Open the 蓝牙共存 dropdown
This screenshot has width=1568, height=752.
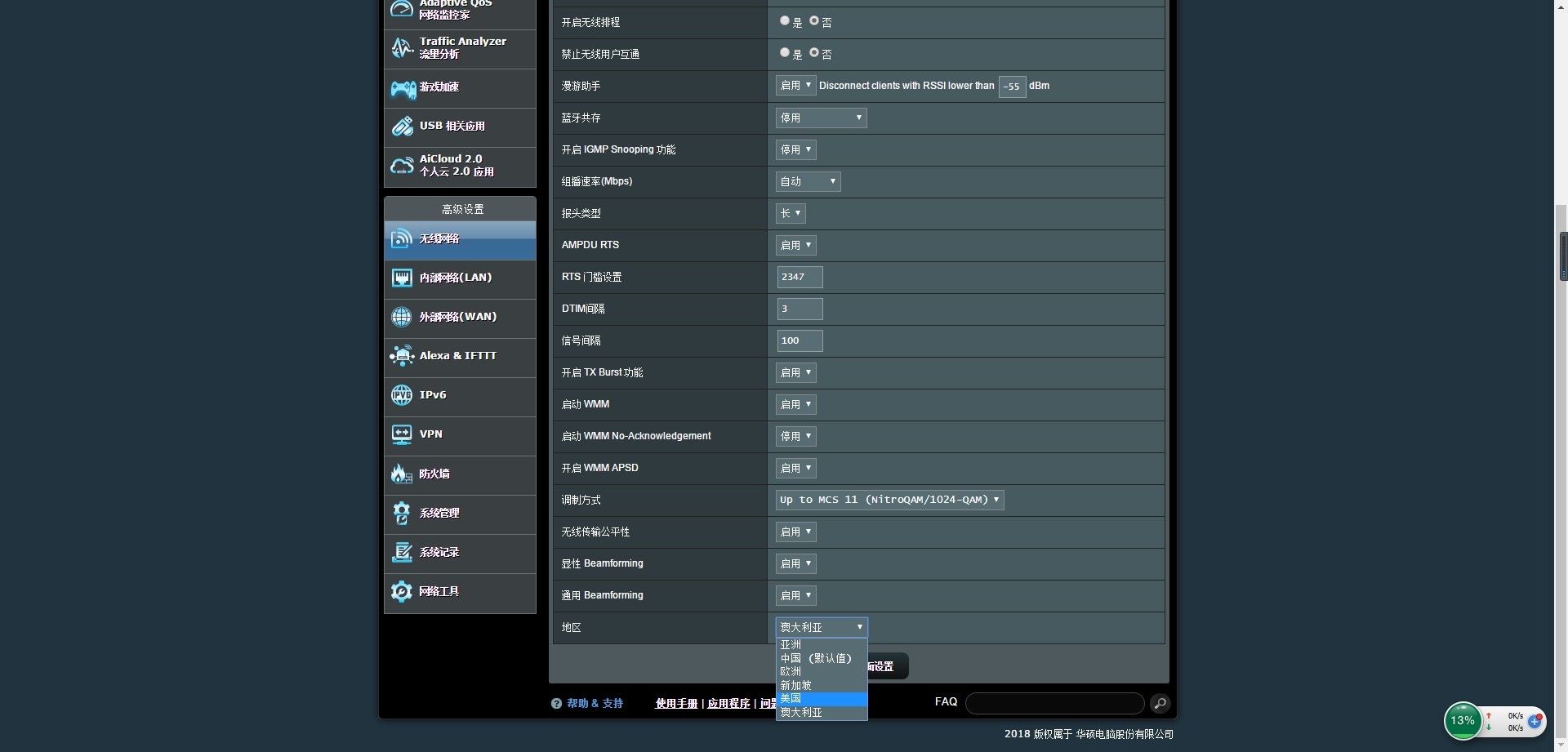(x=821, y=118)
